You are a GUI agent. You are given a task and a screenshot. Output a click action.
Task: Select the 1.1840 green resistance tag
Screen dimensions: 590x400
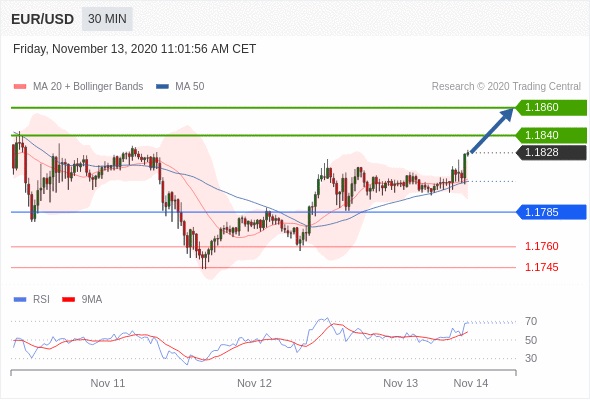tap(551, 135)
